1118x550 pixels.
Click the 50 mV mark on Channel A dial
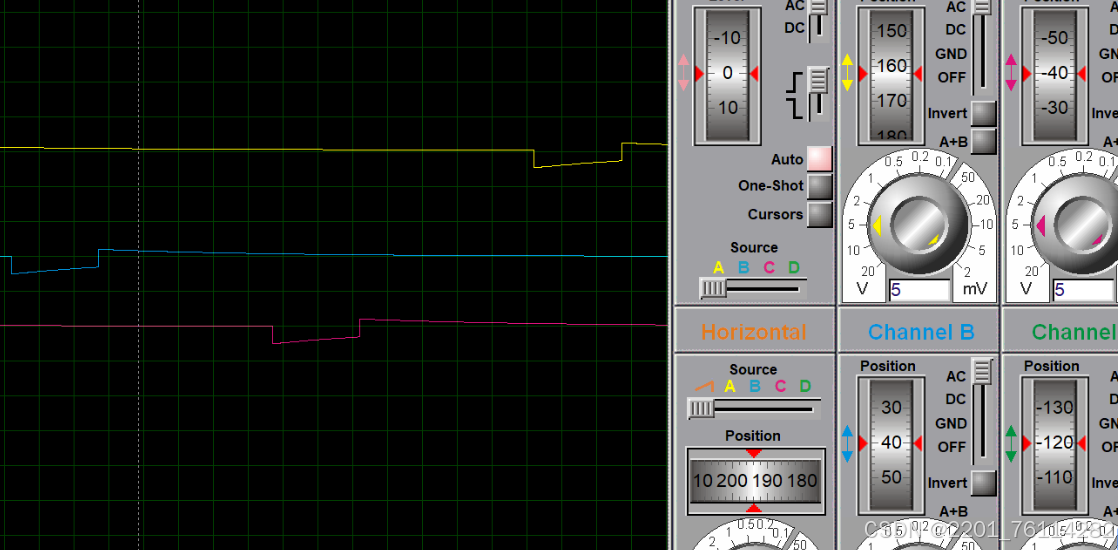tap(968, 176)
